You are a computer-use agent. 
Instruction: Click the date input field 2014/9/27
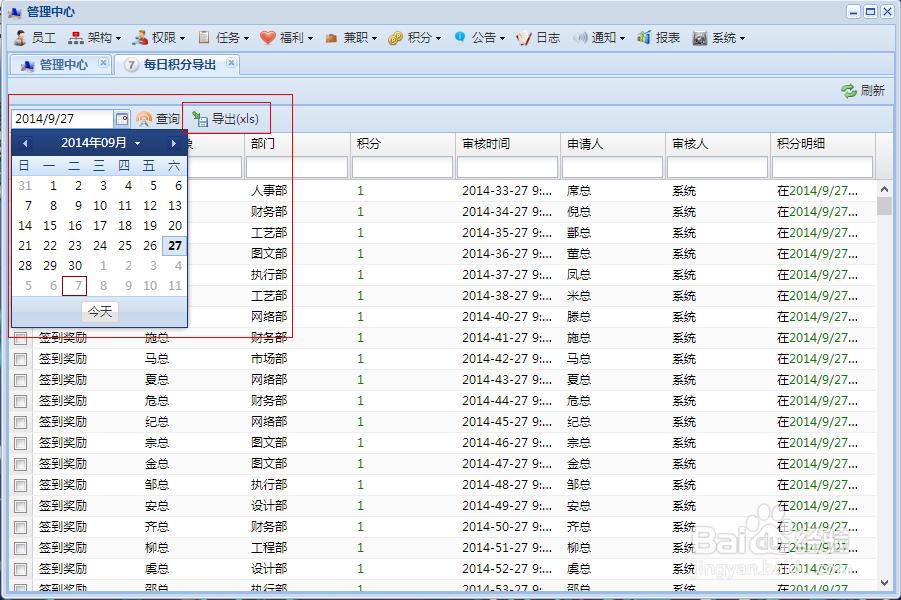pos(62,119)
